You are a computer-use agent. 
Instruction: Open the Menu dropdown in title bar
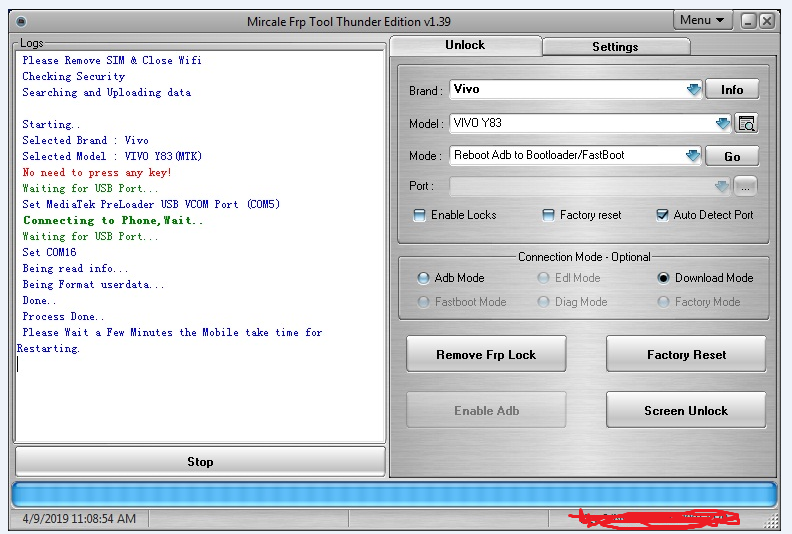pyautogui.click(x=702, y=20)
